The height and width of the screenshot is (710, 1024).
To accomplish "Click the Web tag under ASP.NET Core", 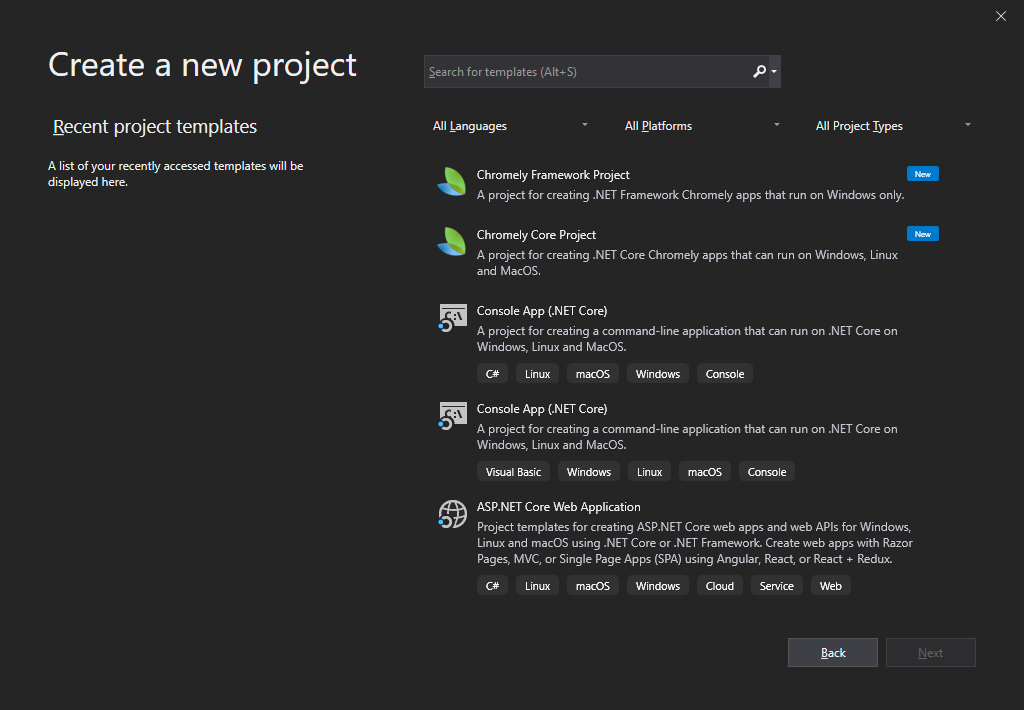I will 831,586.
